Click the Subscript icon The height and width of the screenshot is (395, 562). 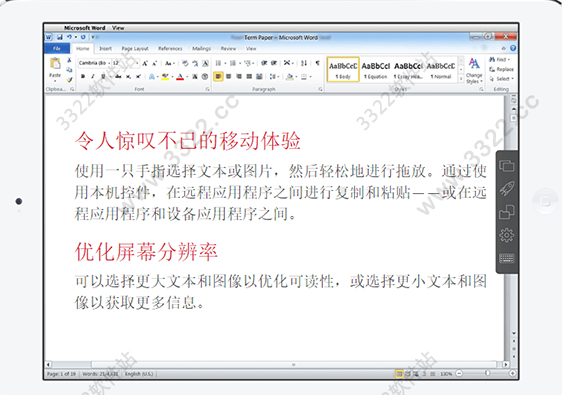click(128, 76)
